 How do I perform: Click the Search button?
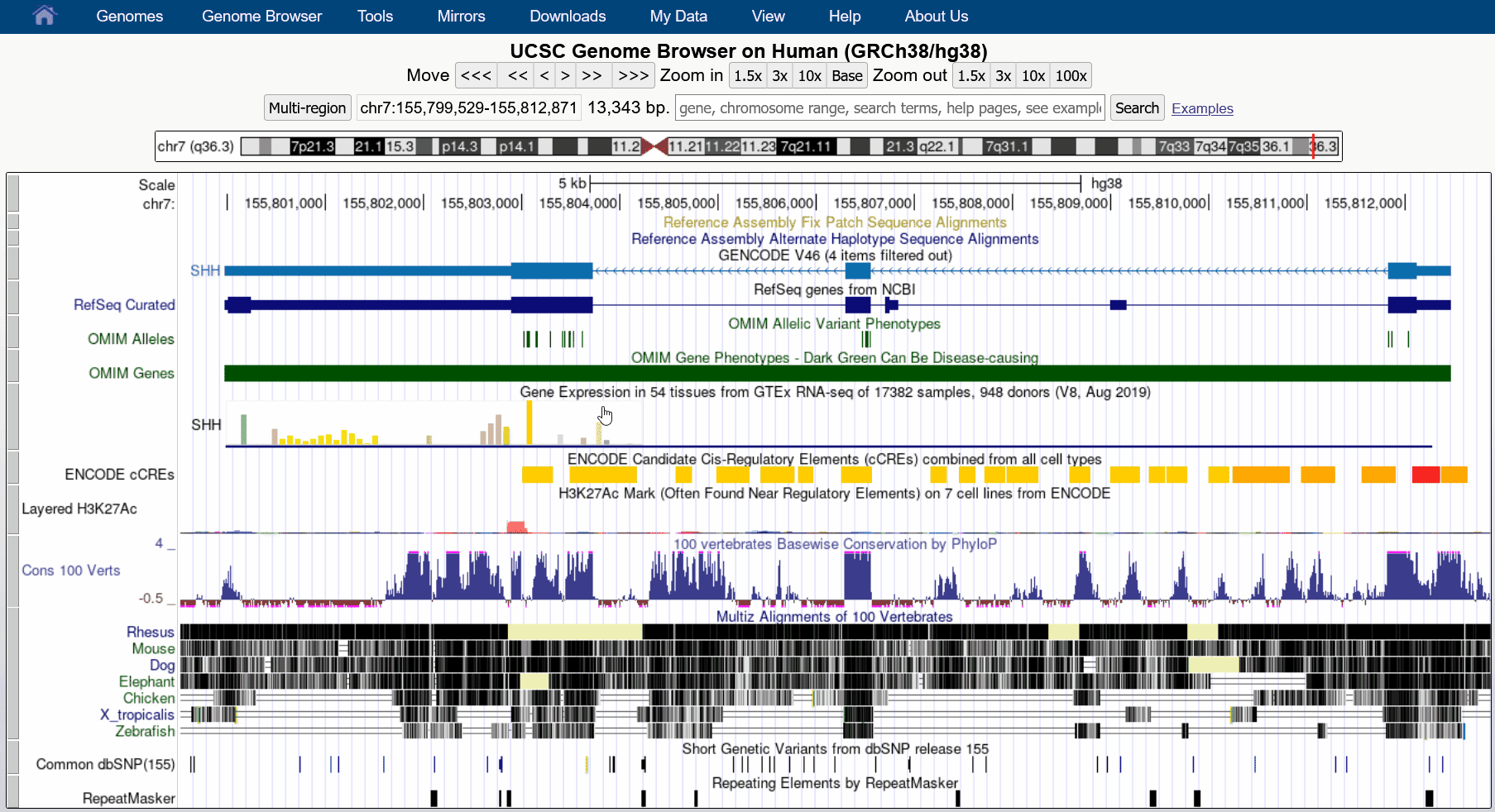[1137, 107]
